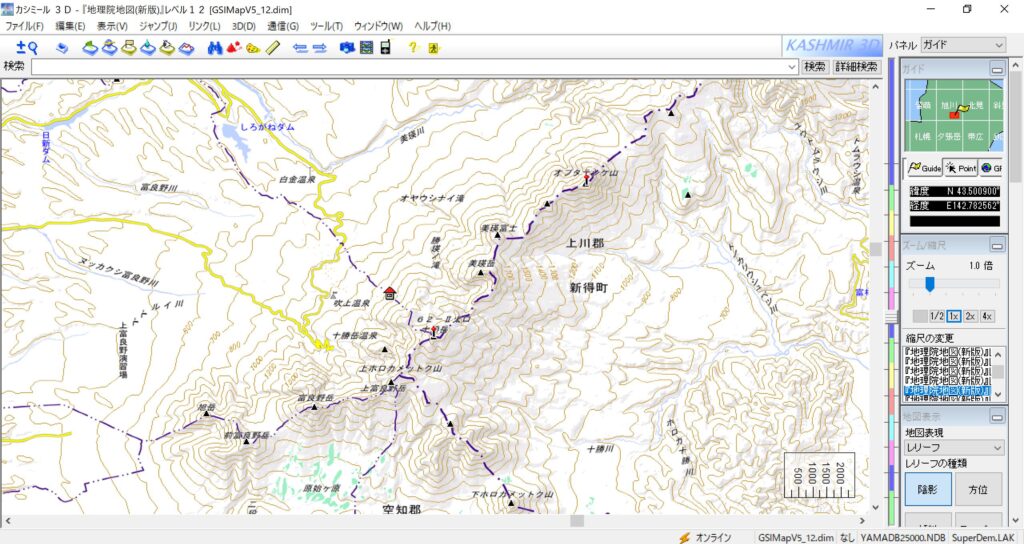Image resolution: width=1024 pixels, height=544 pixels.
Task: Switch to the Guide tab
Action: [924, 168]
